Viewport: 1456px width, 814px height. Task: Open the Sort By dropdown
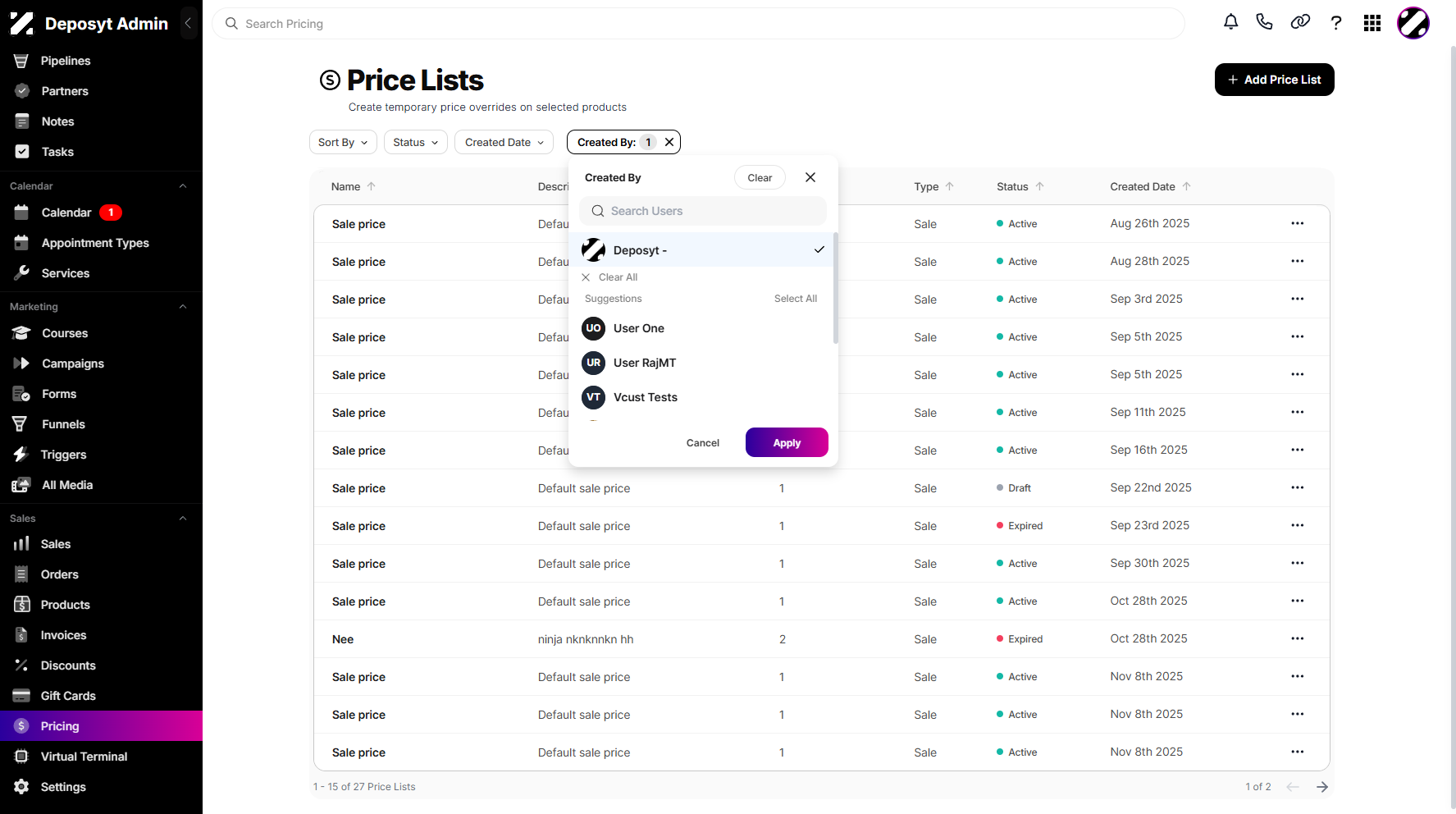[343, 142]
